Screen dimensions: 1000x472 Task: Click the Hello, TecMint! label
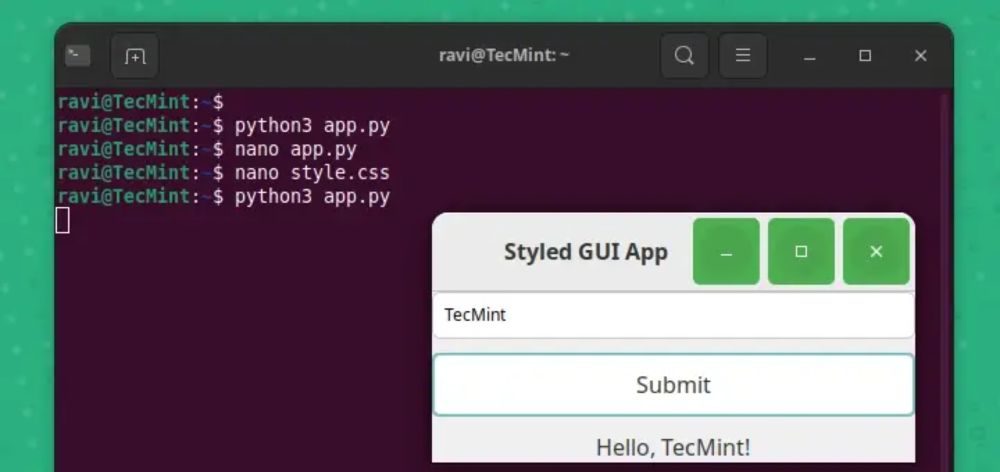click(x=673, y=448)
